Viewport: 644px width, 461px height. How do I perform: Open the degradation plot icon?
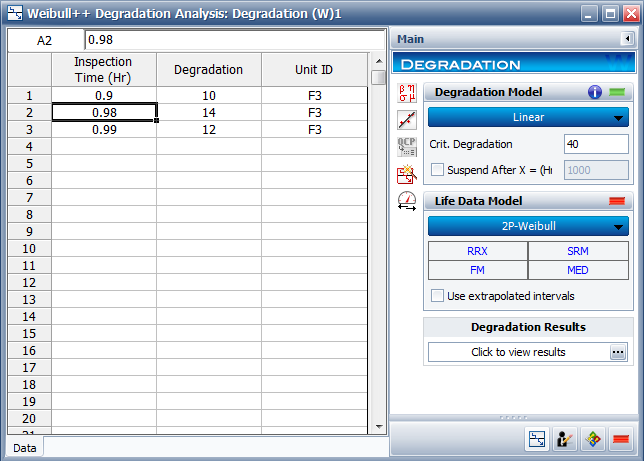click(407, 120)
